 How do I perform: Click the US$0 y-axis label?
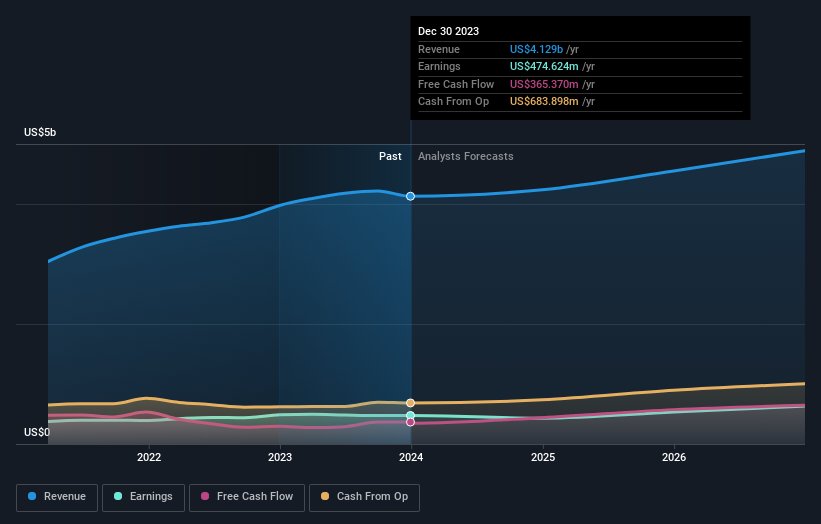tap(37, 432)
